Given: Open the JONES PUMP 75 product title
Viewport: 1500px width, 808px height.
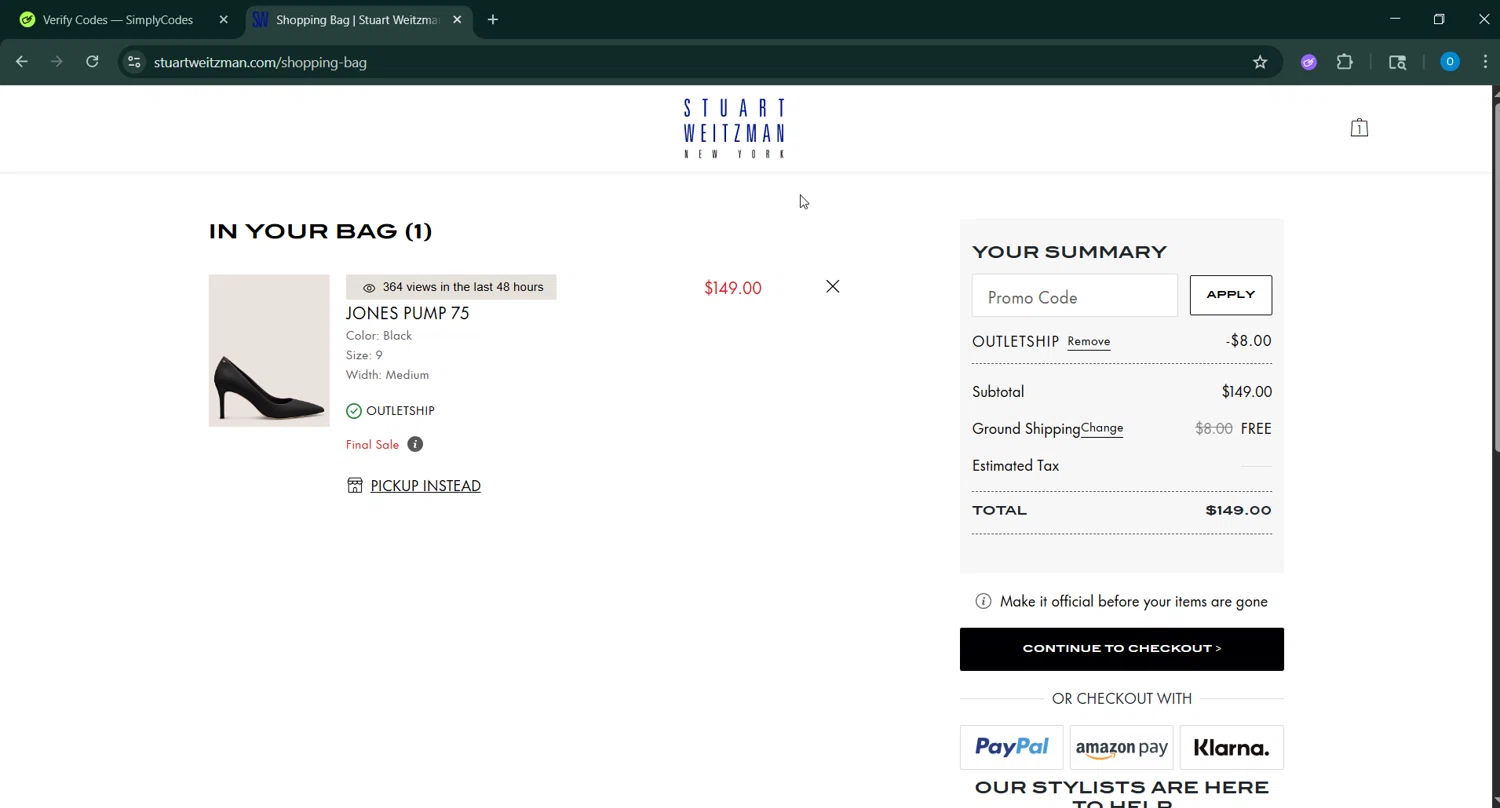Looking at the screenshot, I should 407,313.
